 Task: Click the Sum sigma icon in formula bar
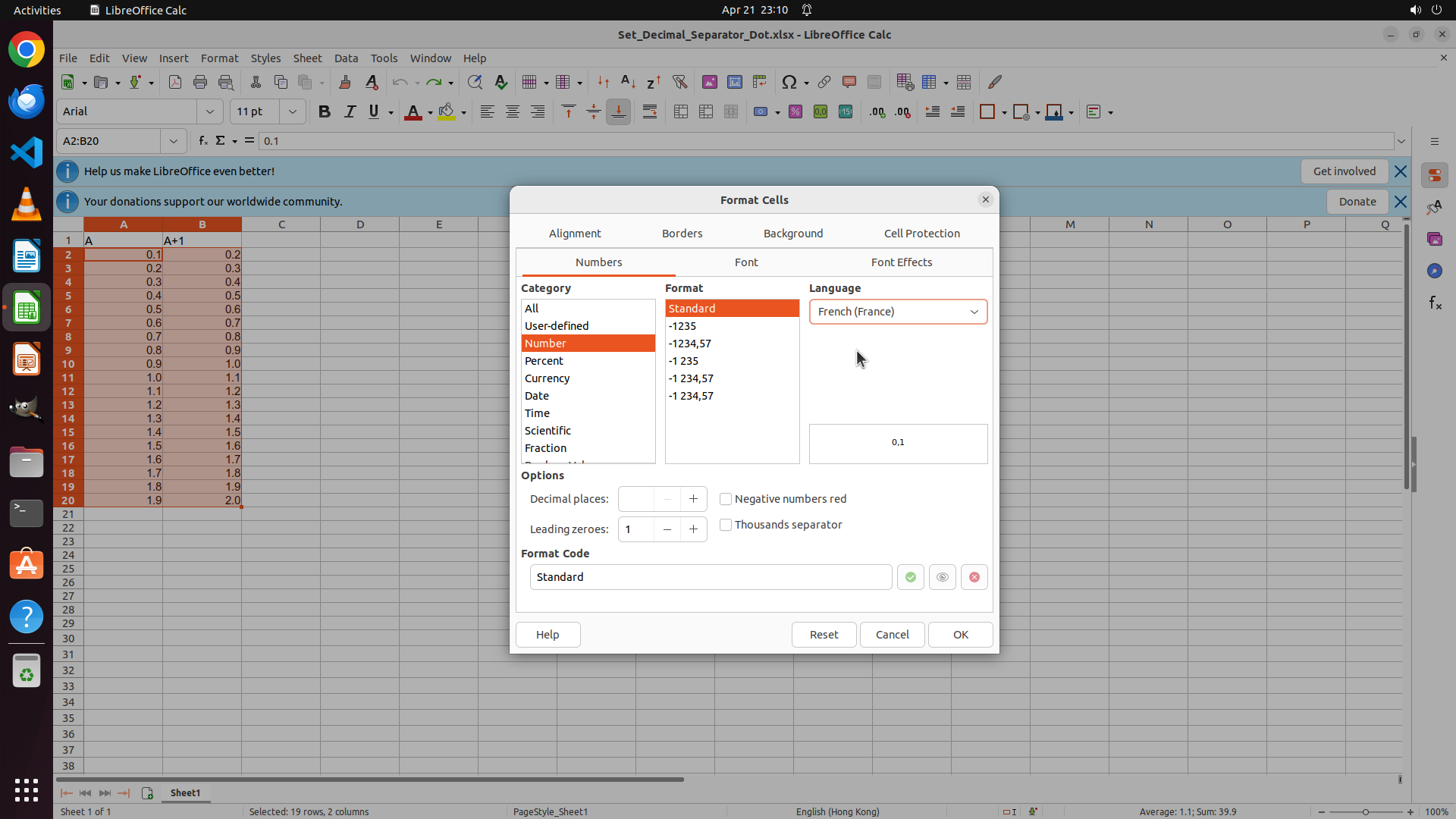(x=221, y=140)
